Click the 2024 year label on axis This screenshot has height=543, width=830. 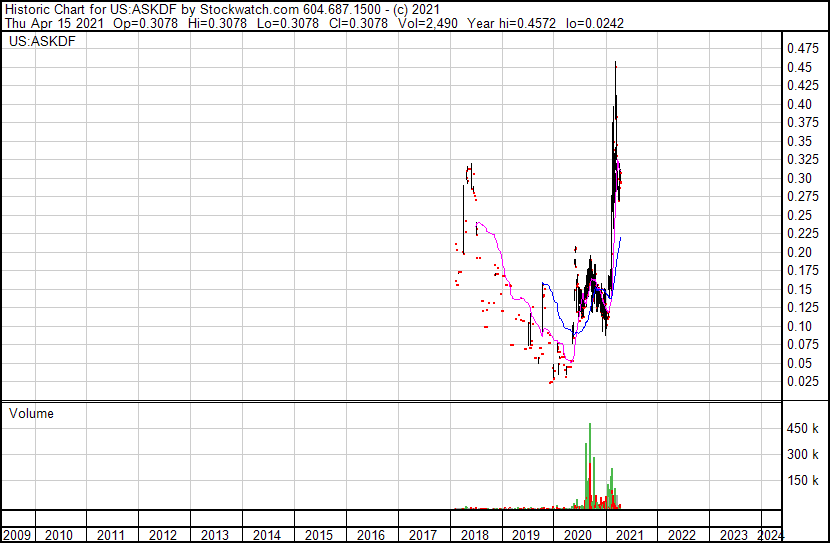[x=770, y=535]
